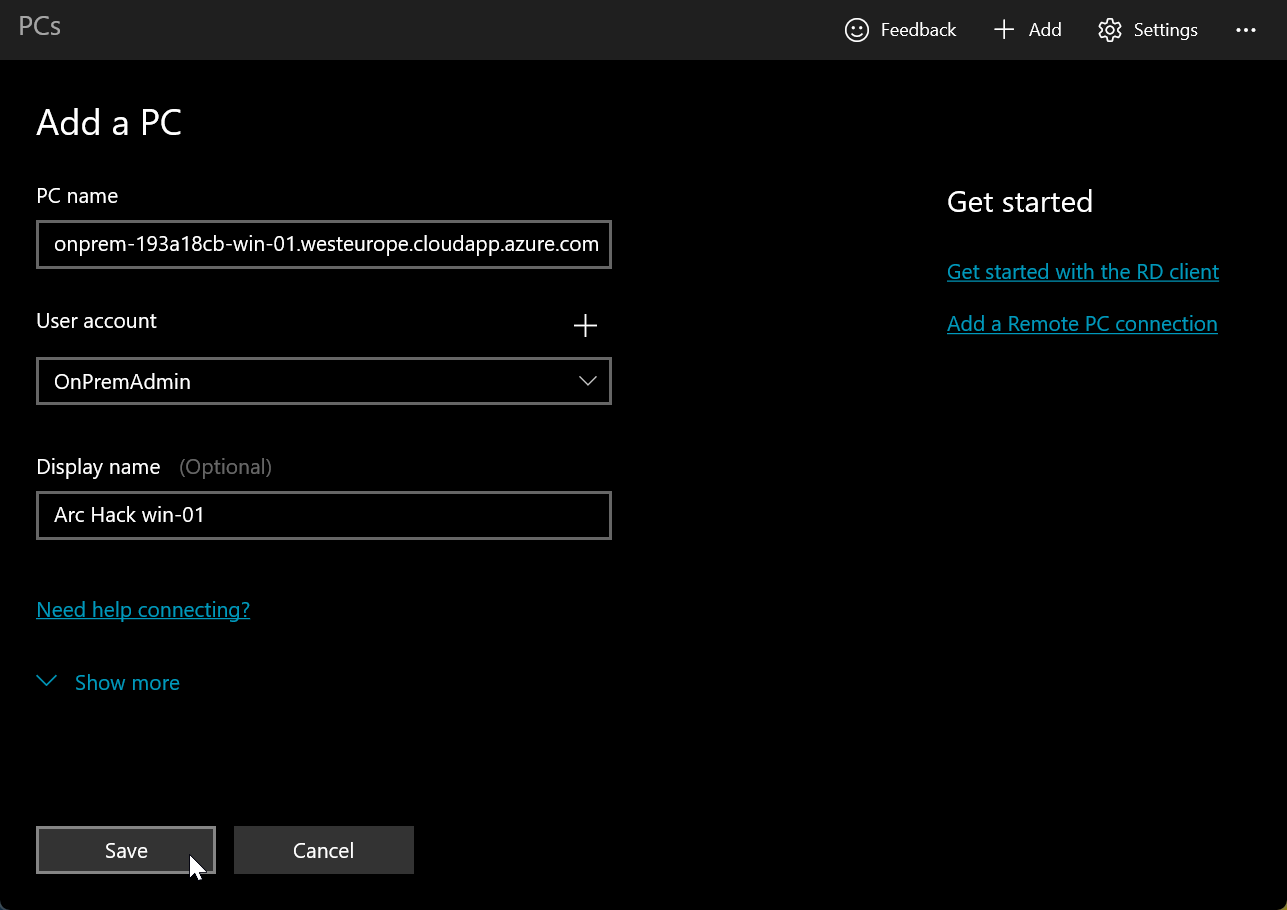
Task: Click the Add plus icon in toolbar
Action: pyautogui.click(x=1003, y=30)
